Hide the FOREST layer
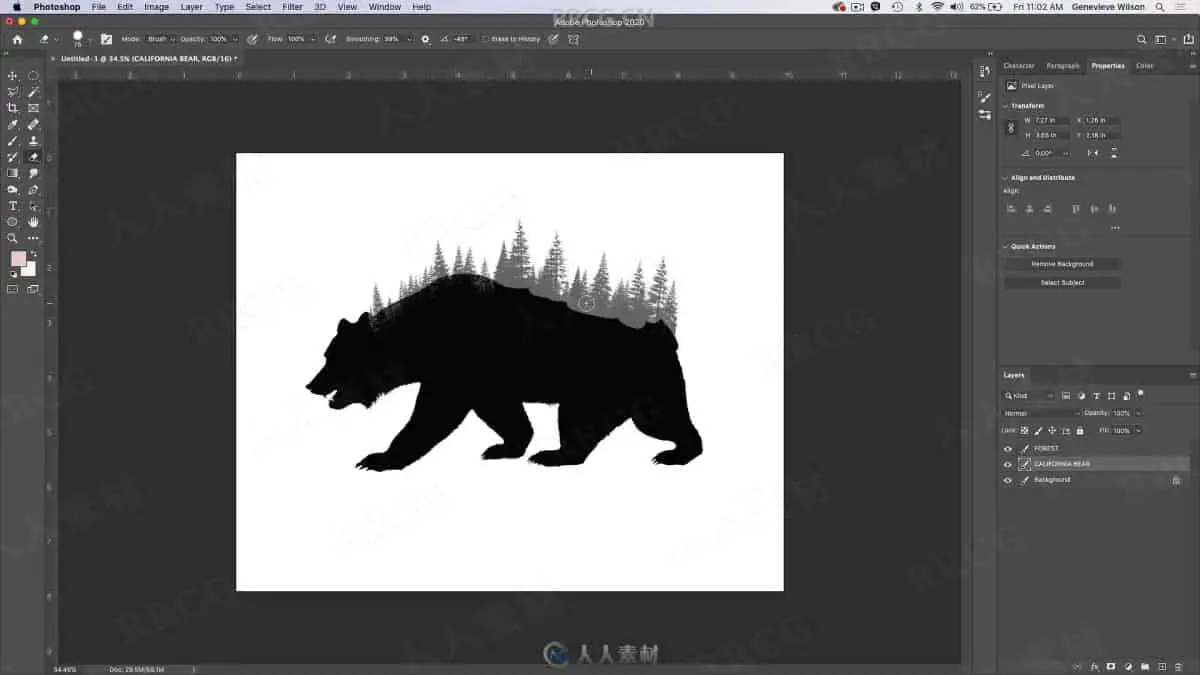This screenshot has width=1200, height=675. point(1008,448)
